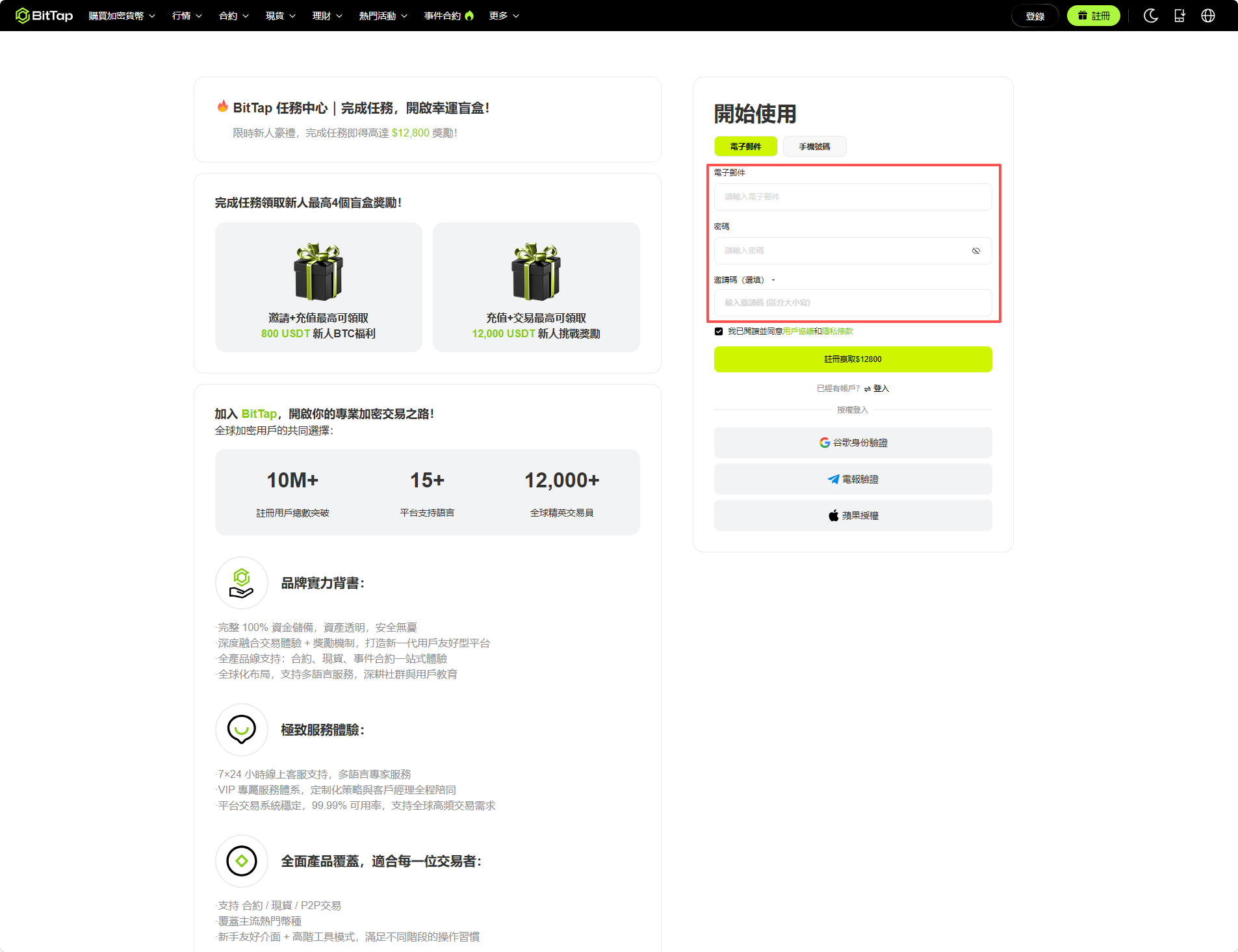
Task: Click the 註冊贏取$12800 button
Action: click(853, 359)
